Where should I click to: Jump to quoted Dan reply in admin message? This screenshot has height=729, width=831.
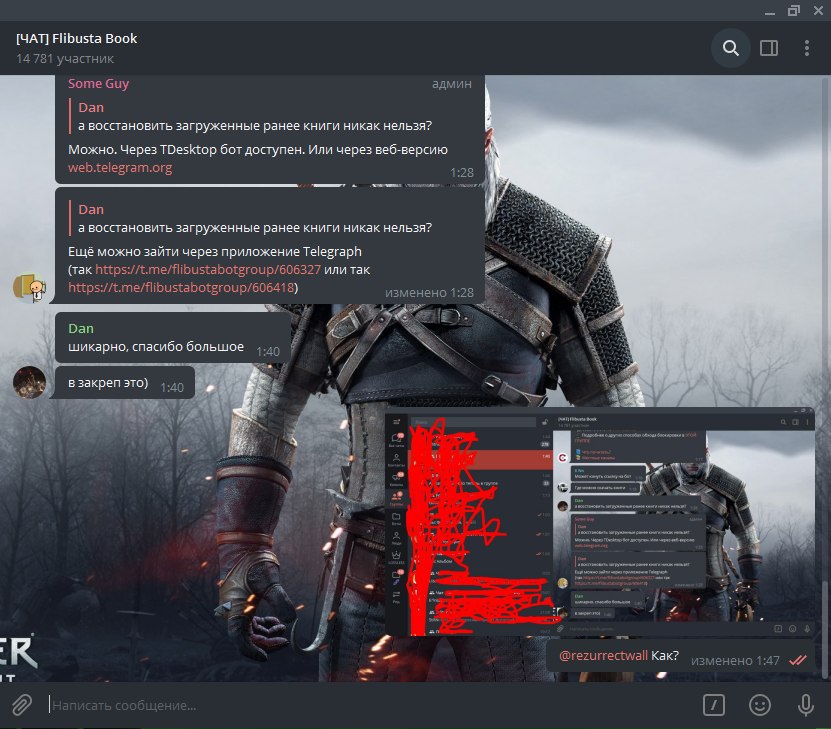coord(254,117)
